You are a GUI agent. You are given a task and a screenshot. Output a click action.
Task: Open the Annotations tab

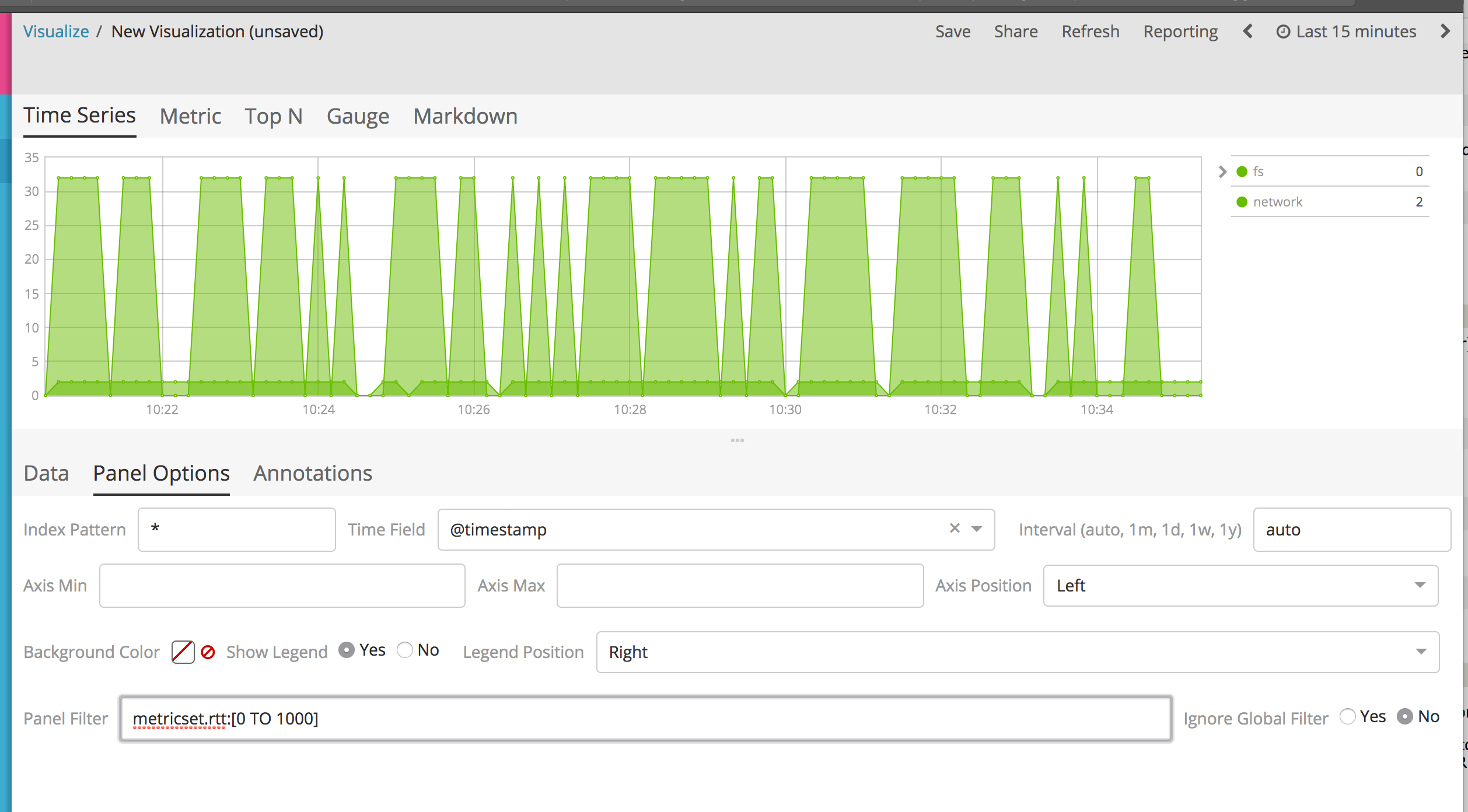pyautogui.click(x=313, y=473)
